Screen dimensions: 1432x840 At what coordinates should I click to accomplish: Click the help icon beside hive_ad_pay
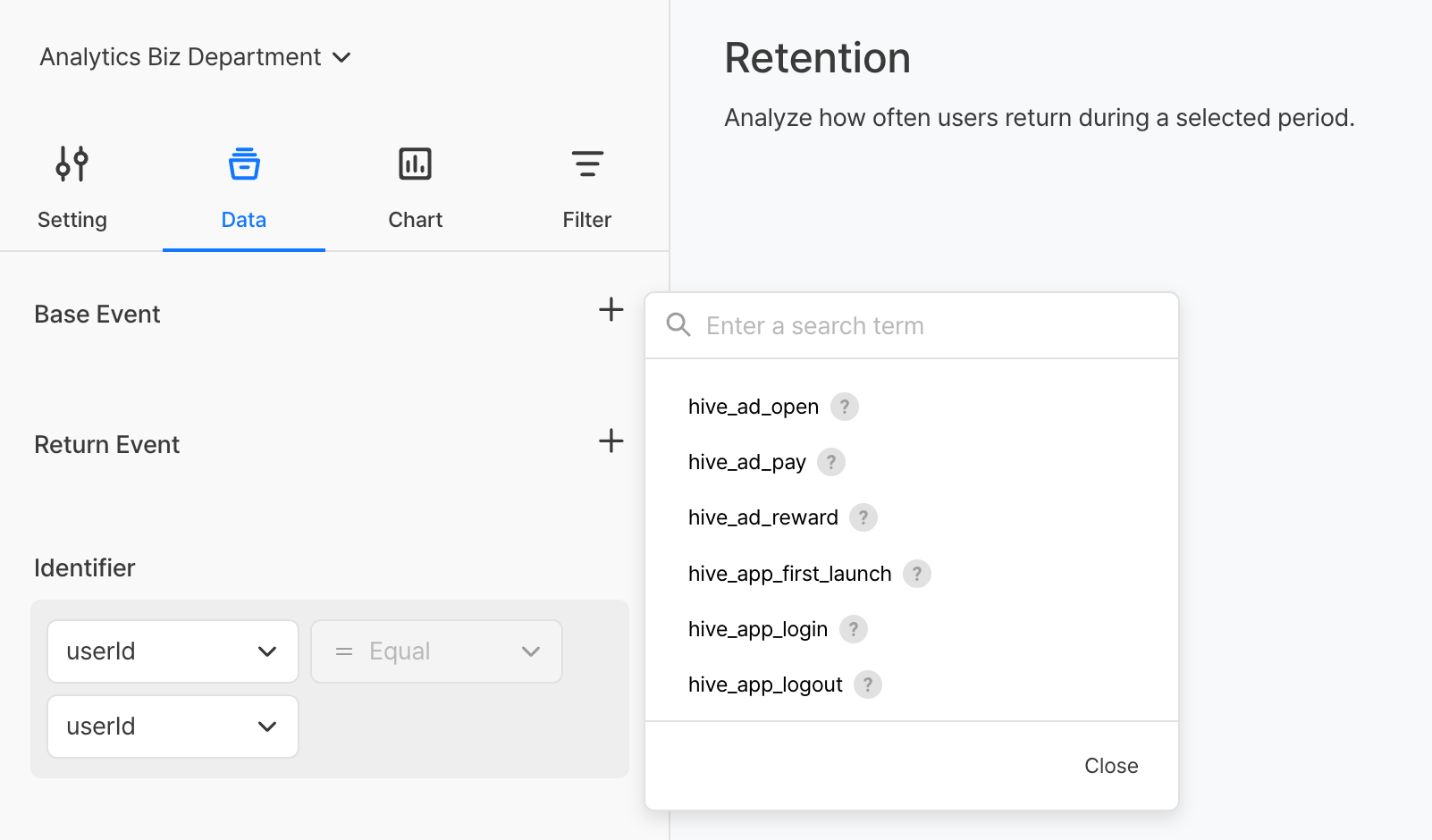[831, 462]
